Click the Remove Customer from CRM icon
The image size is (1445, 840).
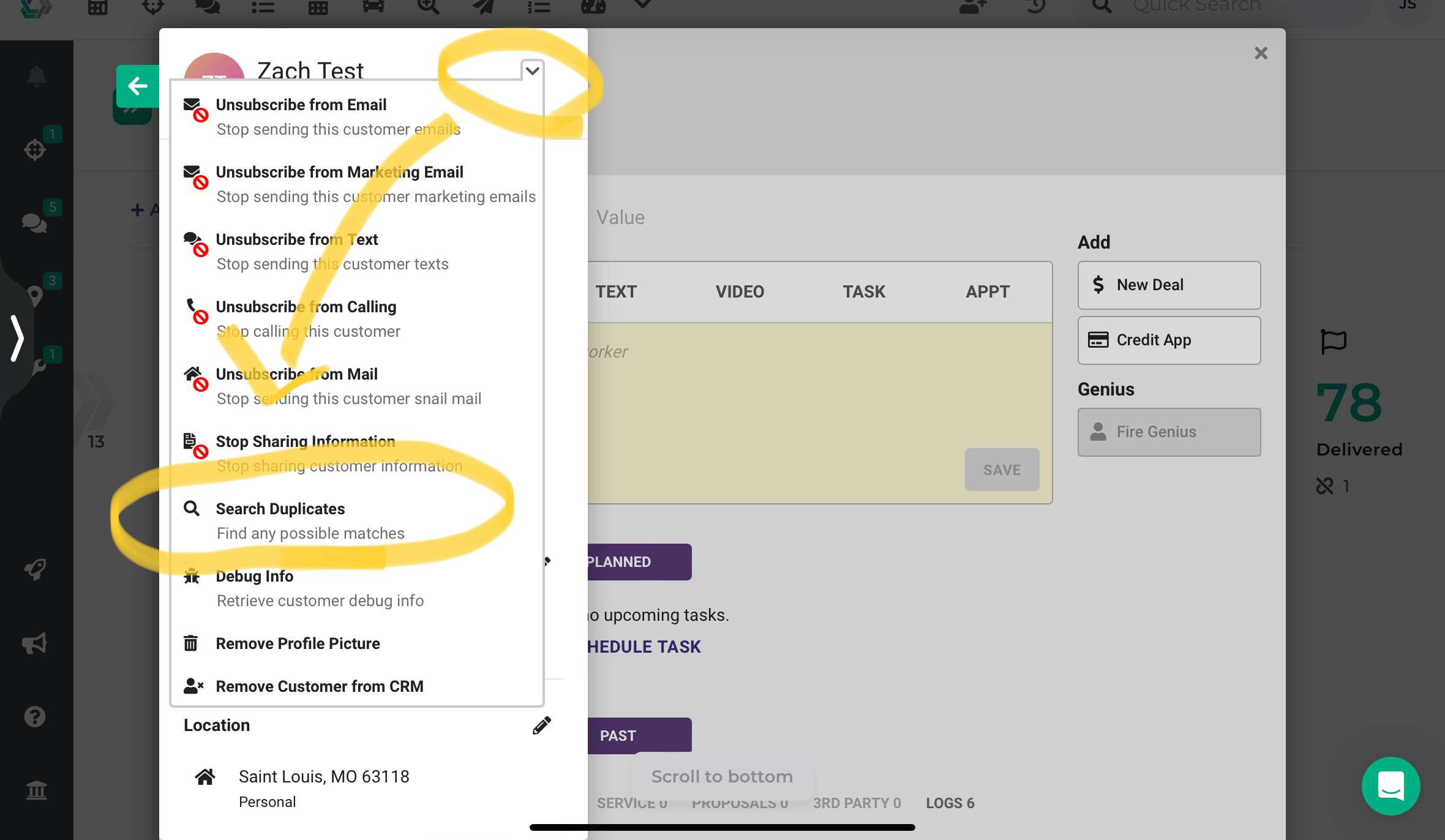(x=194, y=686)
